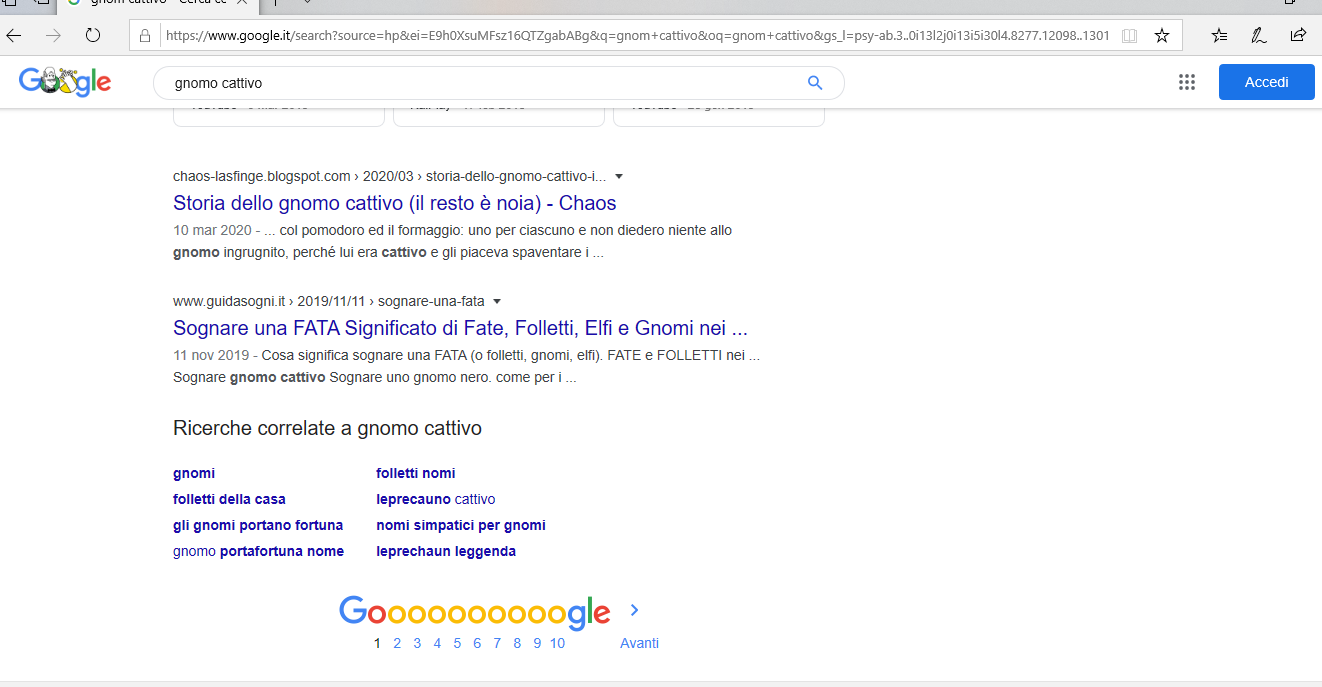The image size is (1322, 687).
Task: Go to results page 9
Action: (x=537, y=643)
